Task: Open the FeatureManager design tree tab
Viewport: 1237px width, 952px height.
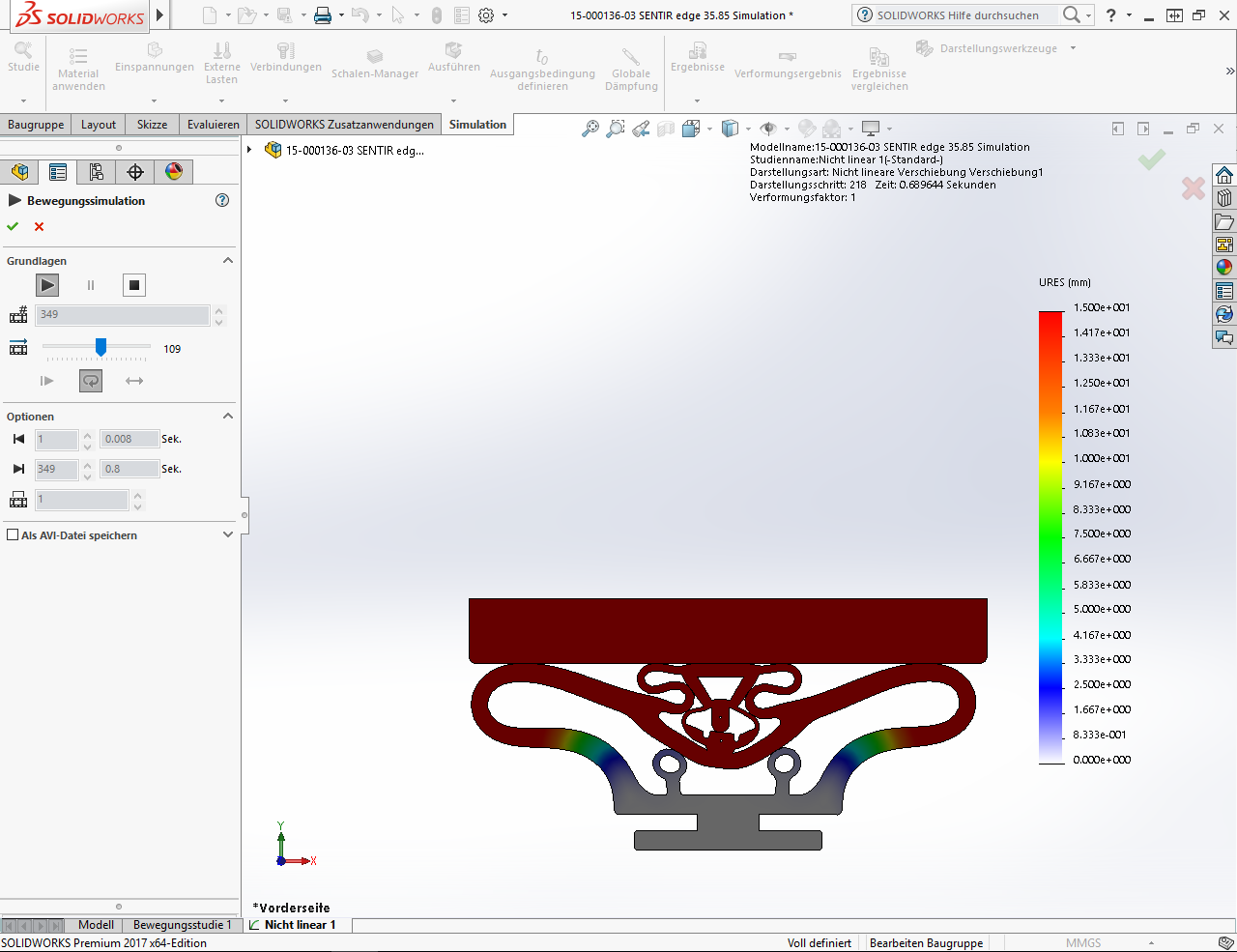Action: point(19,172)
